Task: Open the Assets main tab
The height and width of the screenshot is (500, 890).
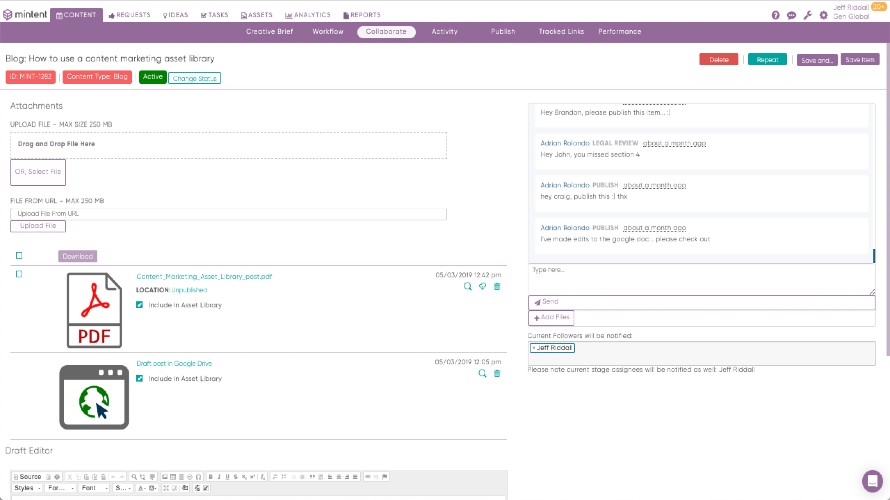Action: pyautogui.click(x=257, y=15)
